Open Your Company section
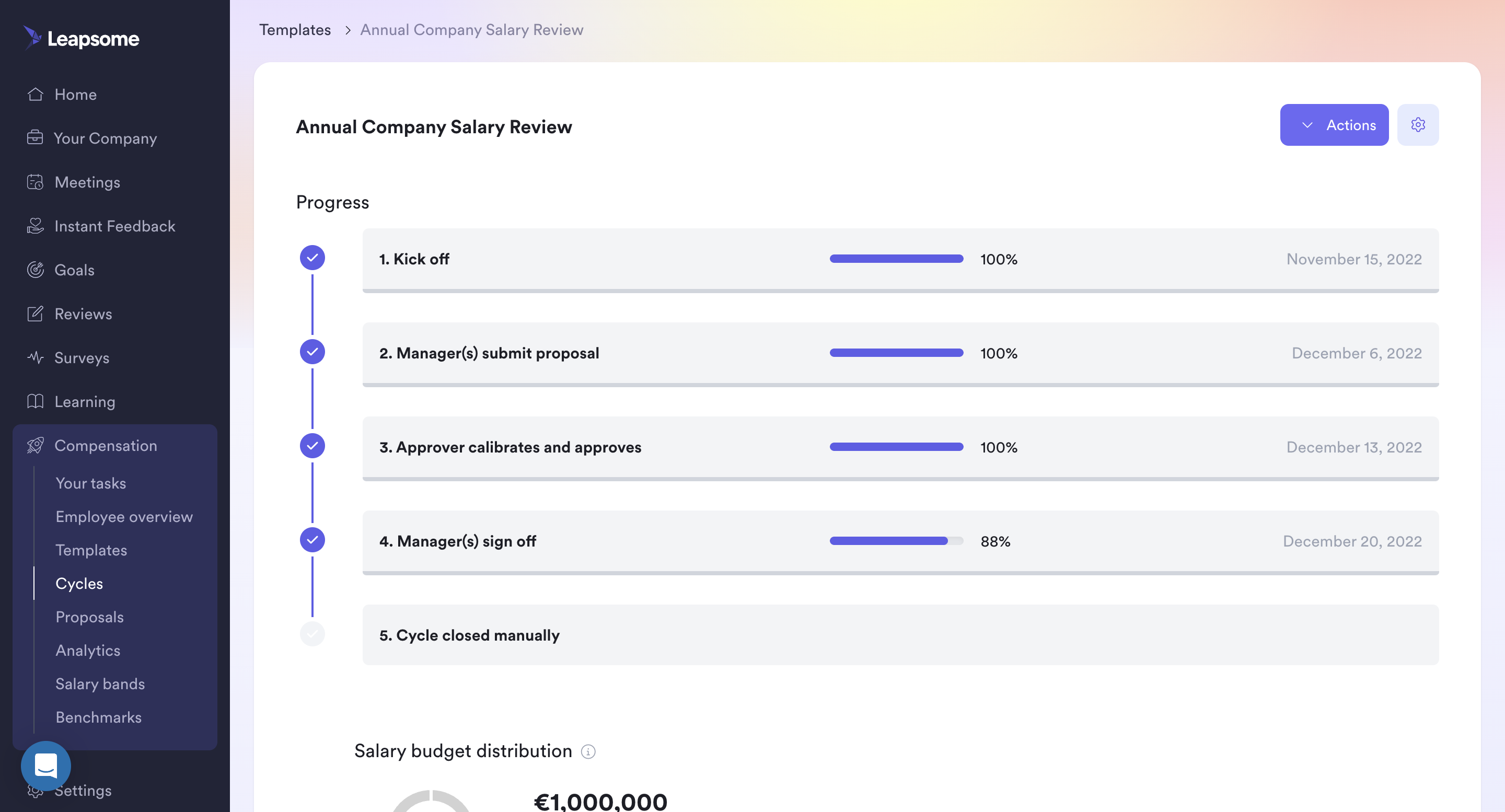Screen dimensions: 1505x812 point(105,138)
